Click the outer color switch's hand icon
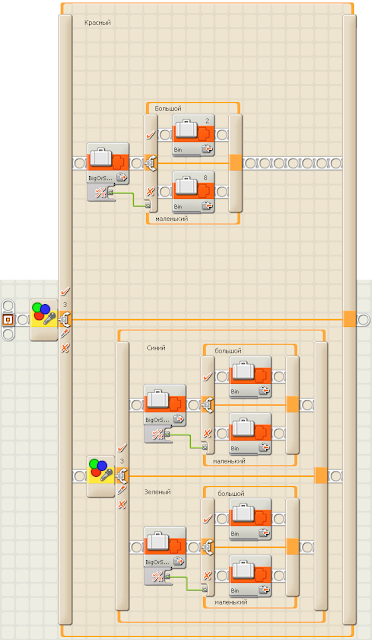372x640 pixels. coord(65,319)
